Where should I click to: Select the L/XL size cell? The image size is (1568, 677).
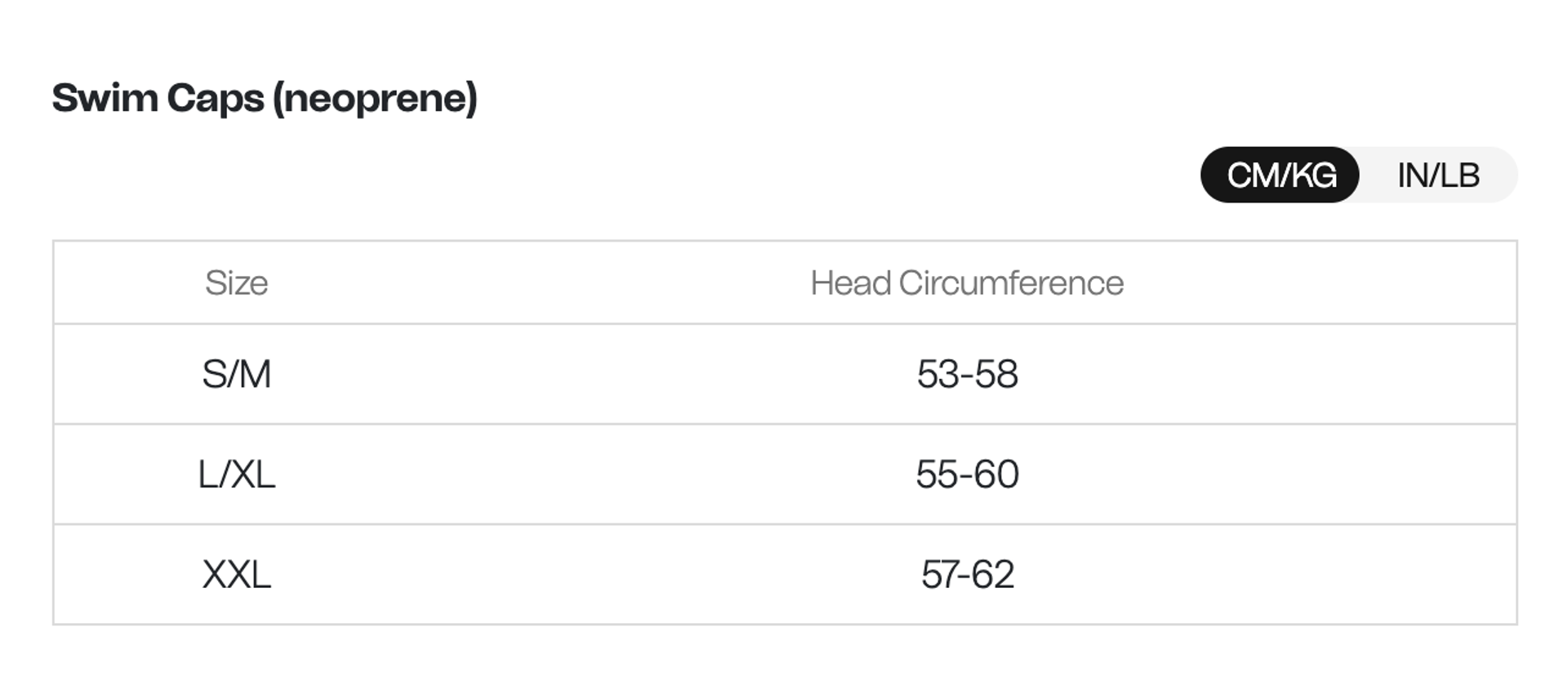pos(236,474)
